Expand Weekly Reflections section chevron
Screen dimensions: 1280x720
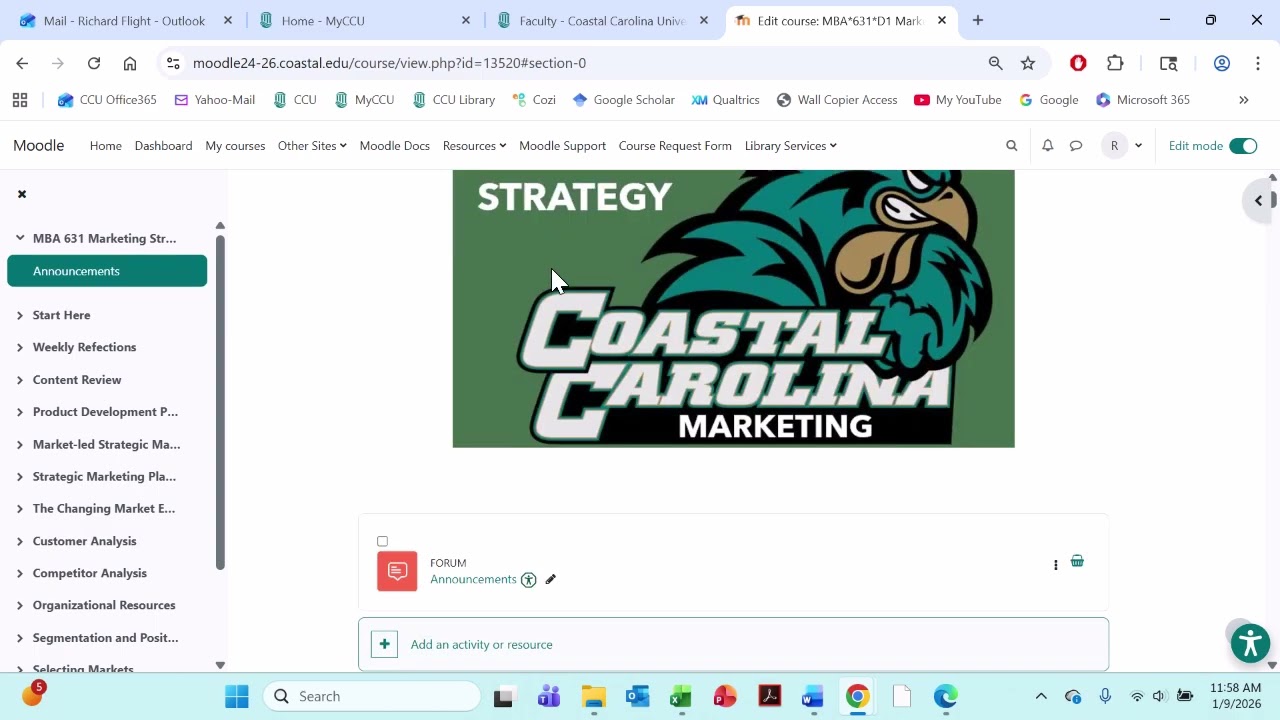pos(20,347)
